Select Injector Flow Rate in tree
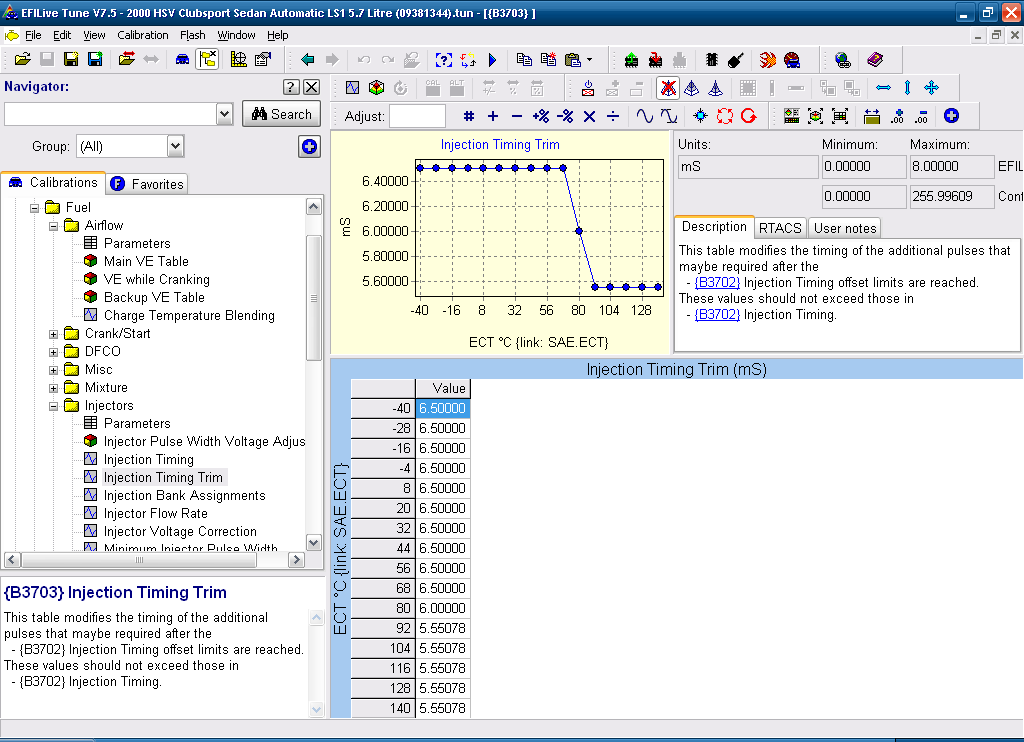This screenshot has width=1024, height=742. click(155, 513)
